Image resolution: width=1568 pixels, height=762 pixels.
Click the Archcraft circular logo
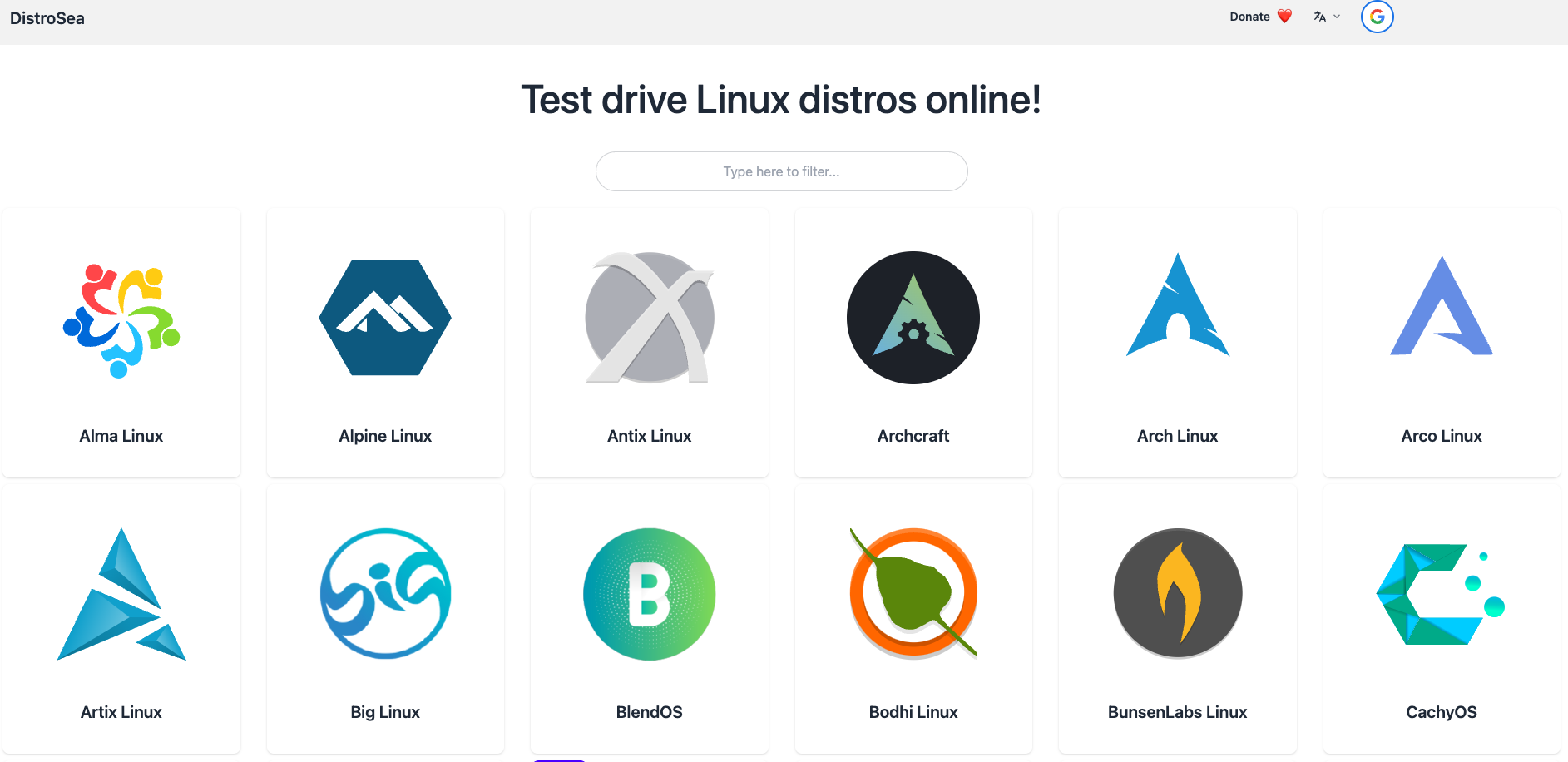913,318
